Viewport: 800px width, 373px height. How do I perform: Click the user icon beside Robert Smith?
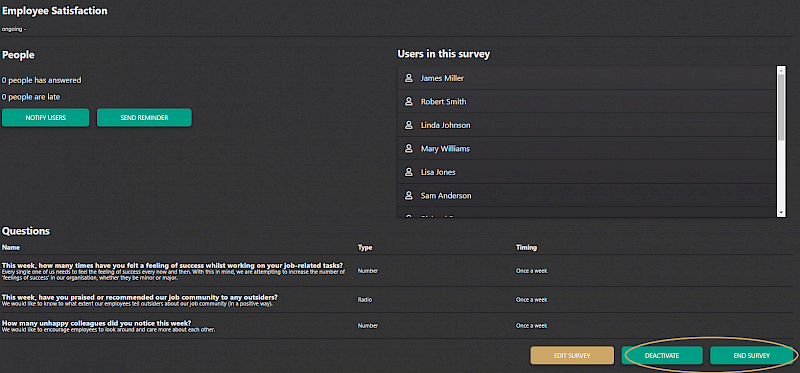tap(408, 102)
